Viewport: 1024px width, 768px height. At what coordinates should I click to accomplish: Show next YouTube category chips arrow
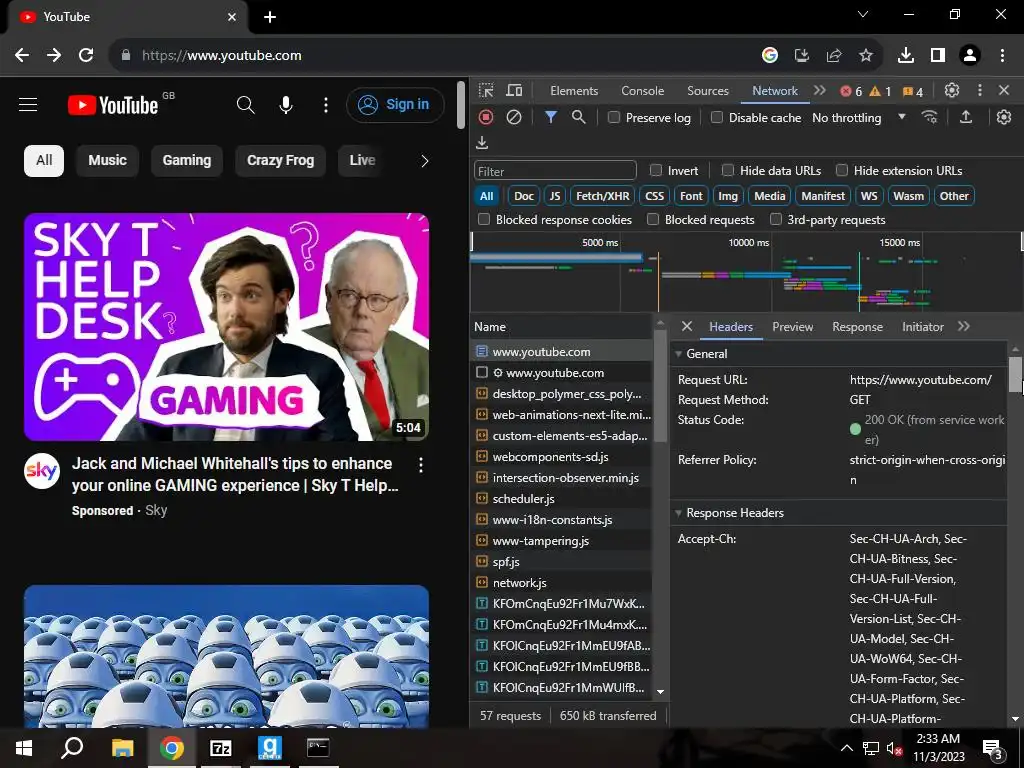pos(424,161)
